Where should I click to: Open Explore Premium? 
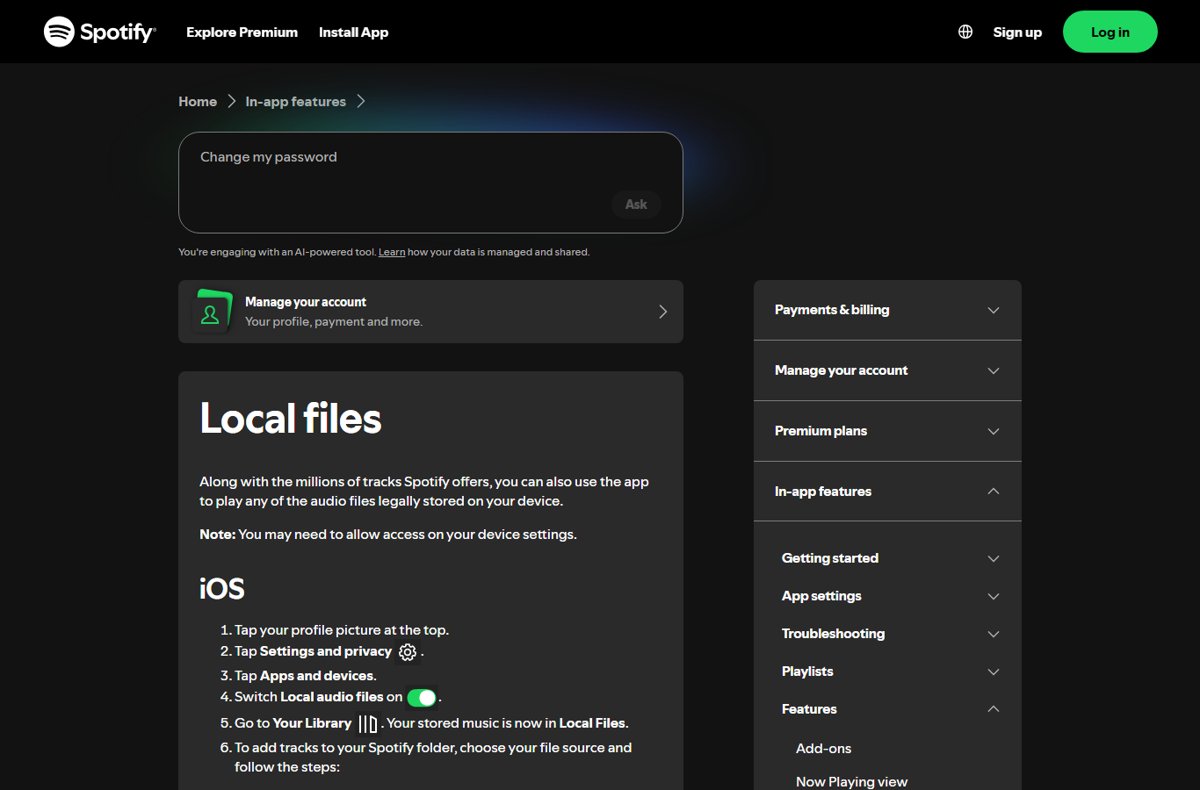click(242, 32)
